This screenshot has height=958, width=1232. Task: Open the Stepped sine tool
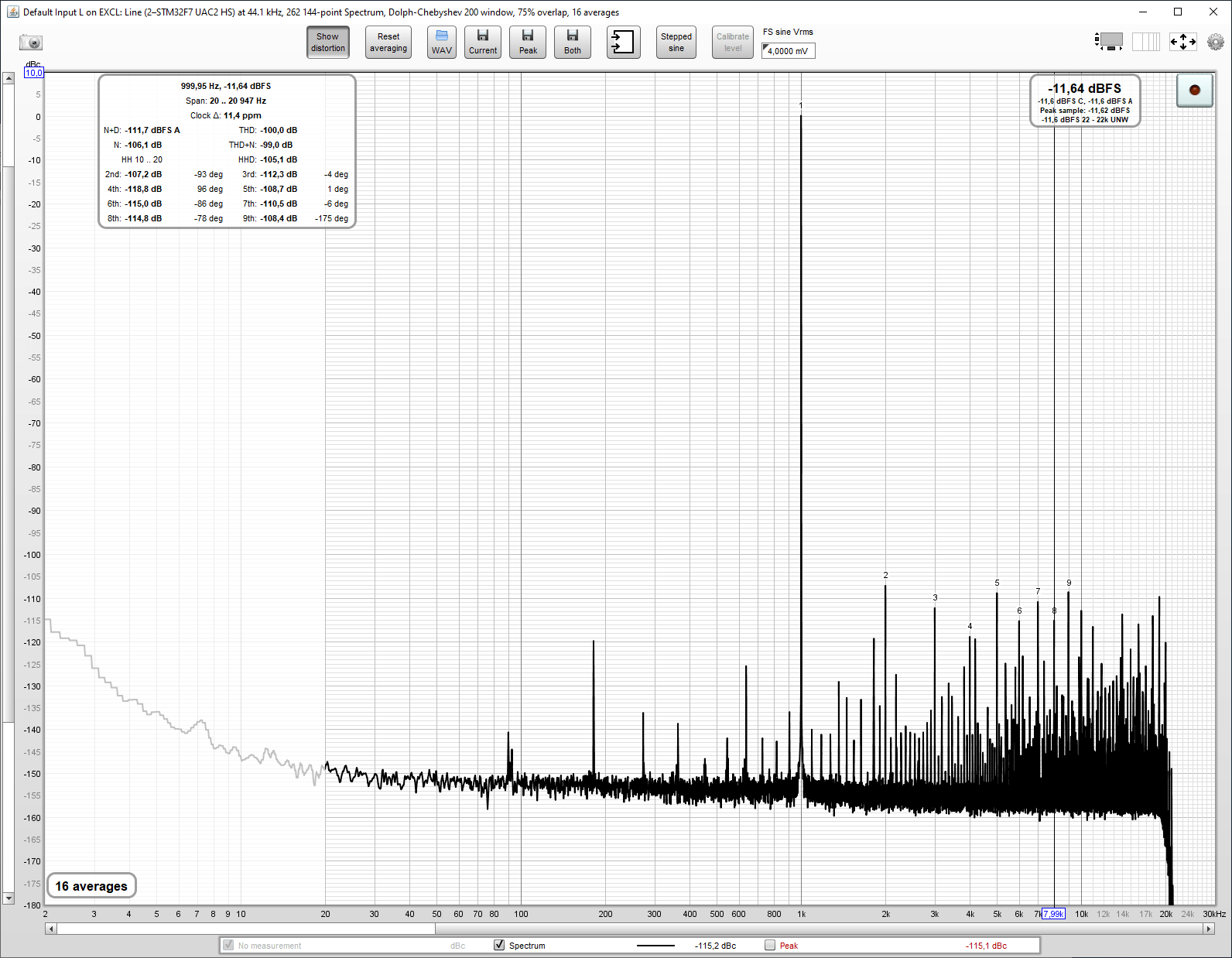coord(676,42)
